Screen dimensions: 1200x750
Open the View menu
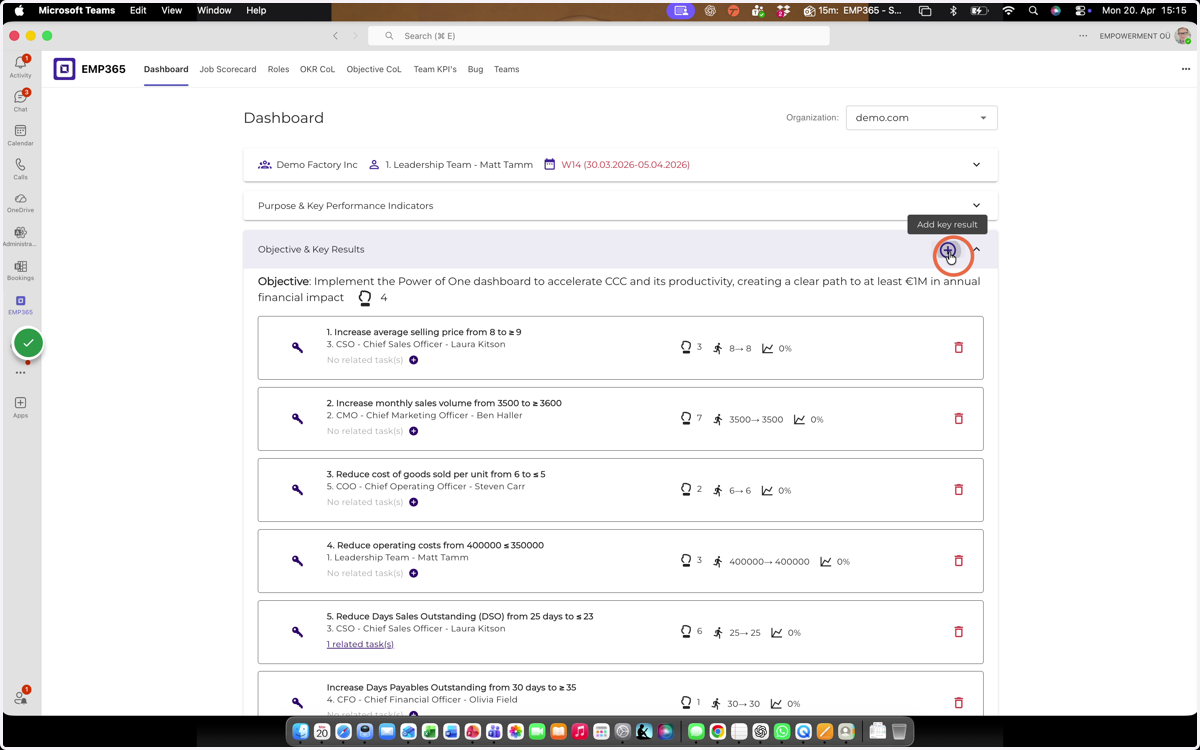coord(172,10)
